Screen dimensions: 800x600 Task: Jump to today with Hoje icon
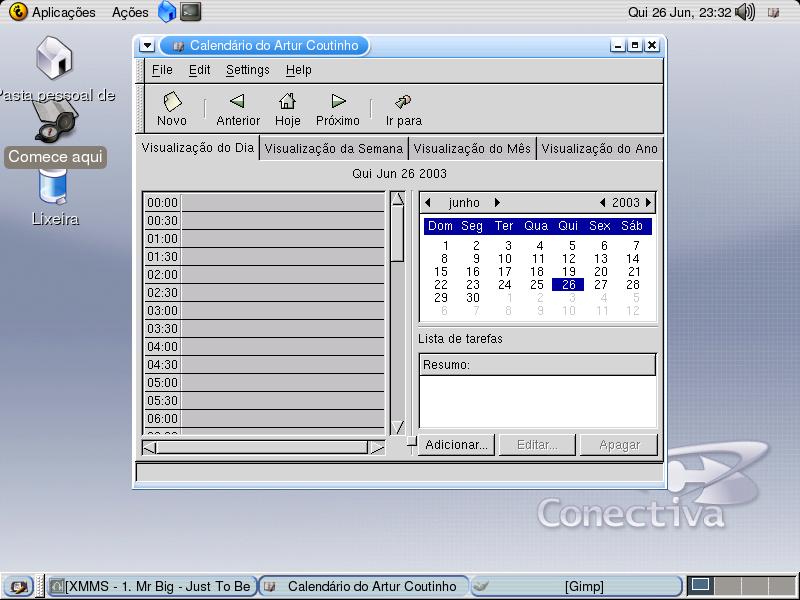(x=287, y=108)
